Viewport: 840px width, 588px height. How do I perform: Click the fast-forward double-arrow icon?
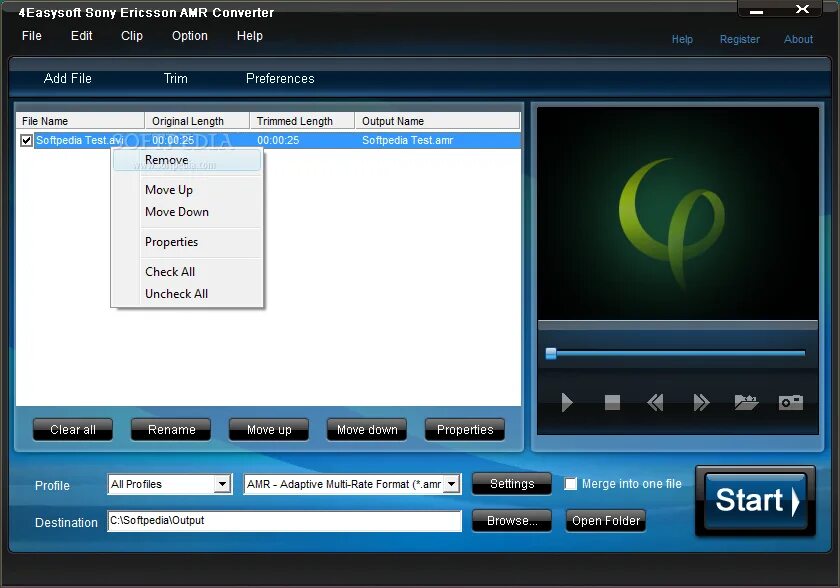click(701, 402)
